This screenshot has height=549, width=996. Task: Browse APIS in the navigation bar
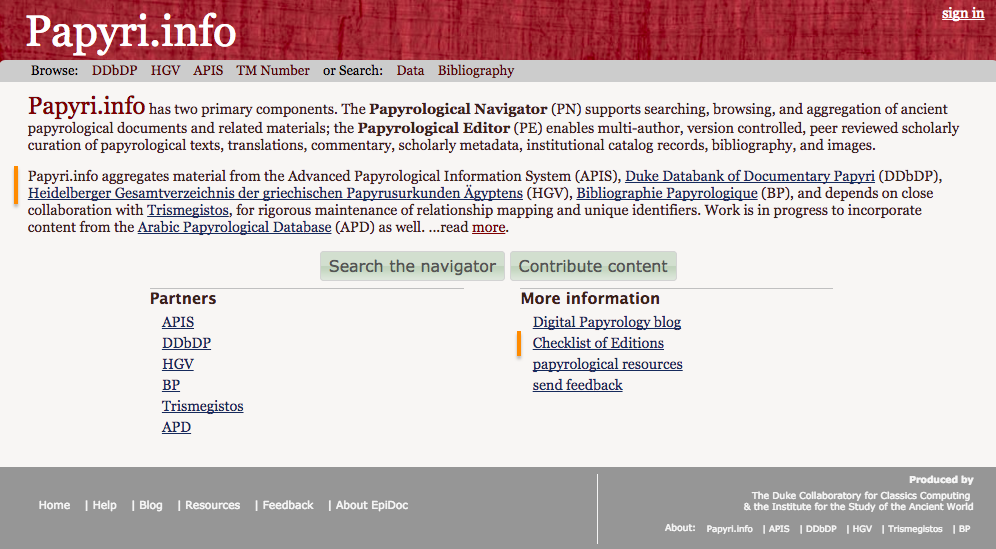208,71
